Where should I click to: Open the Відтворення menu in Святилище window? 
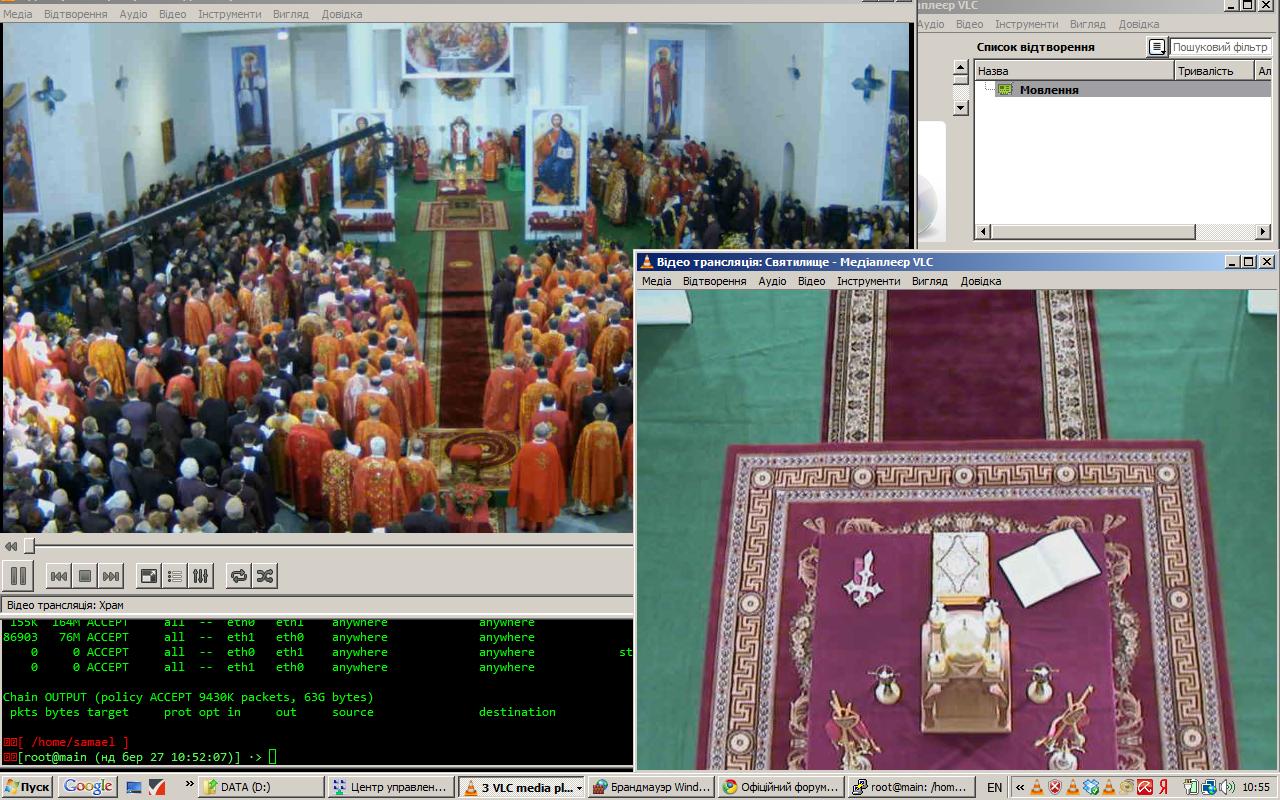point(714,281)
